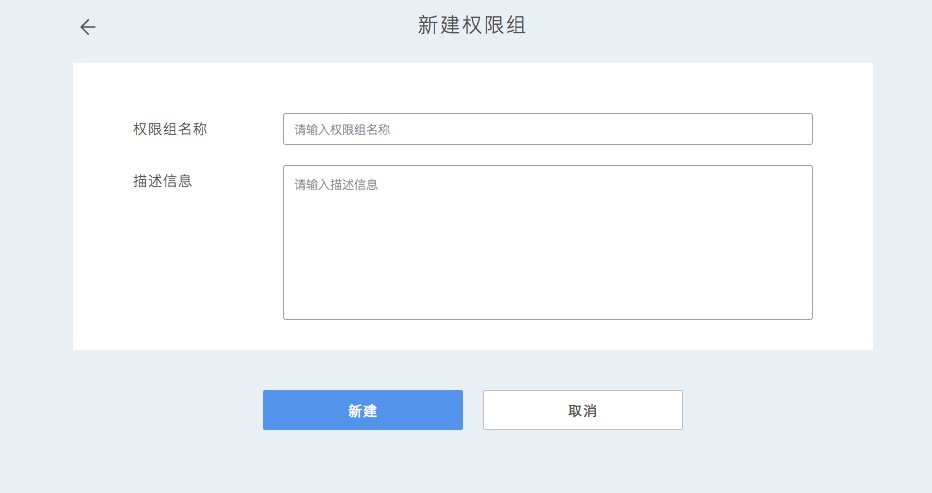Place cursor in center of description textarea
The height and width of the screenshot is (493, 932).
547,242
